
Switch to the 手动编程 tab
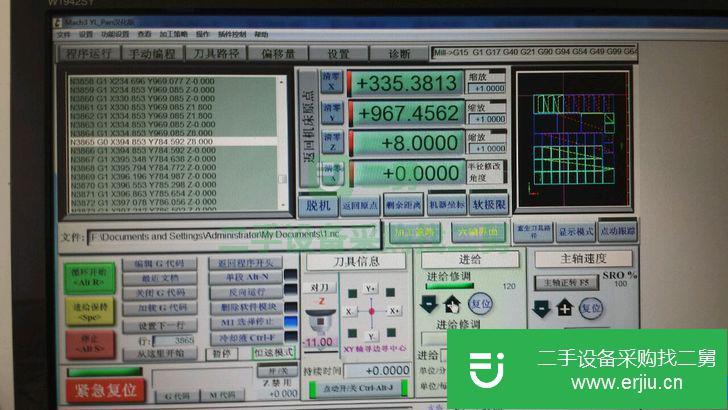click(x=152, y=53)
